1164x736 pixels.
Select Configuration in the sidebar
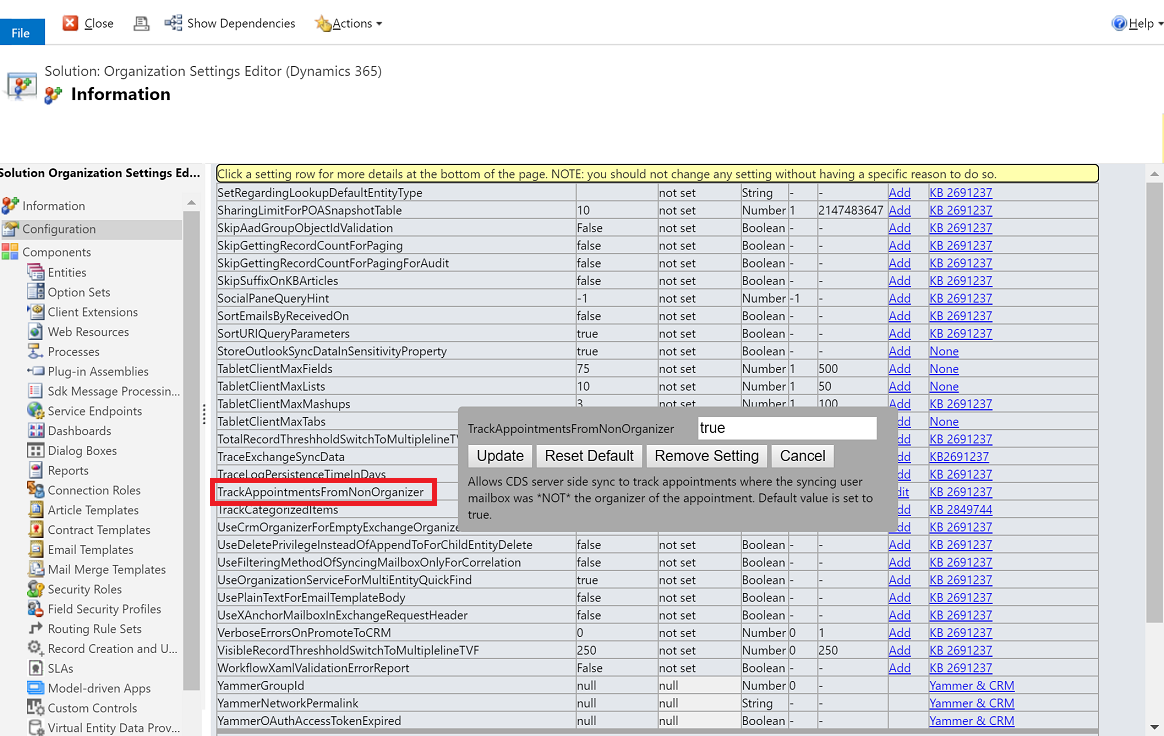point(59,229)
